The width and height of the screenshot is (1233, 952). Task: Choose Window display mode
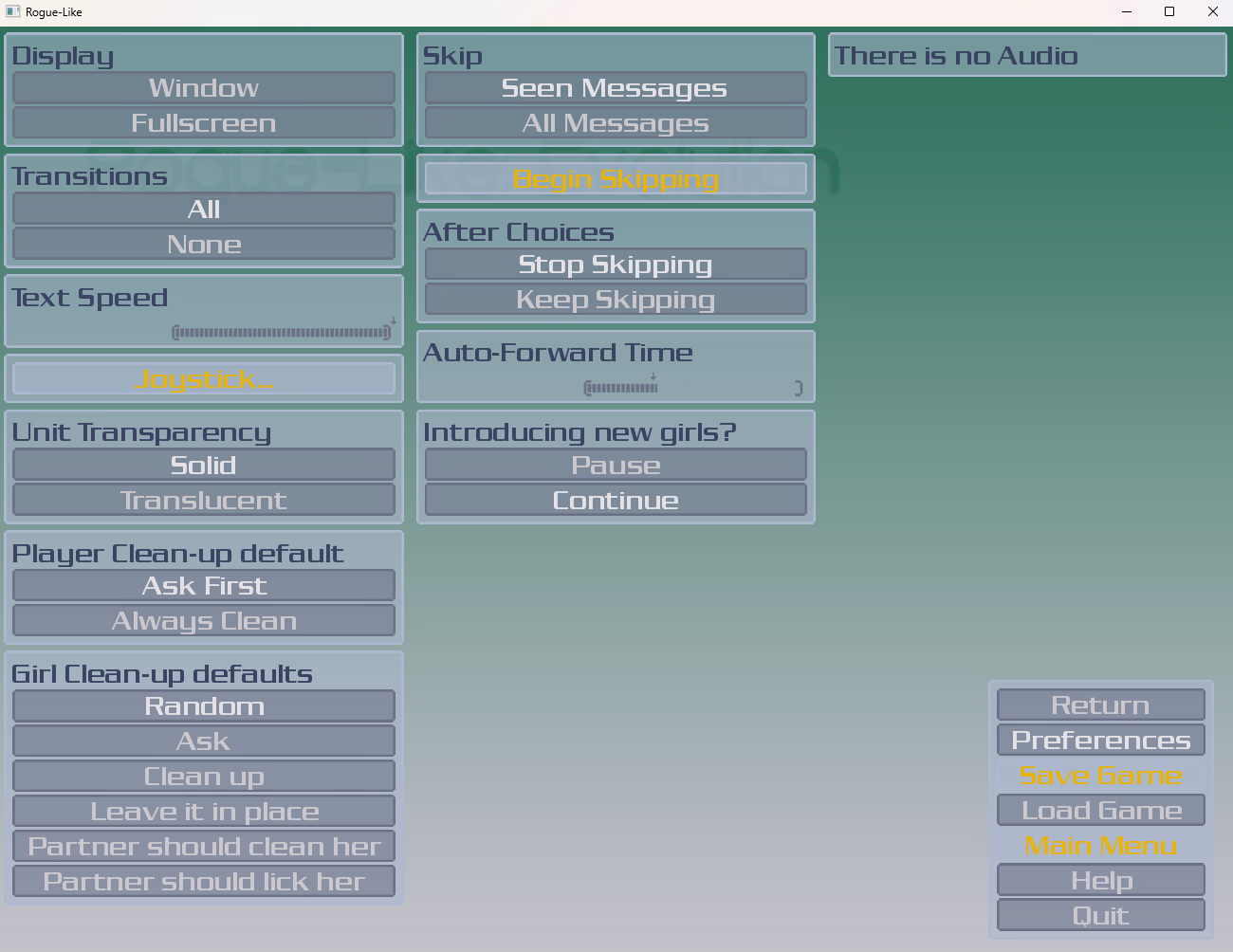pos(204,88)
